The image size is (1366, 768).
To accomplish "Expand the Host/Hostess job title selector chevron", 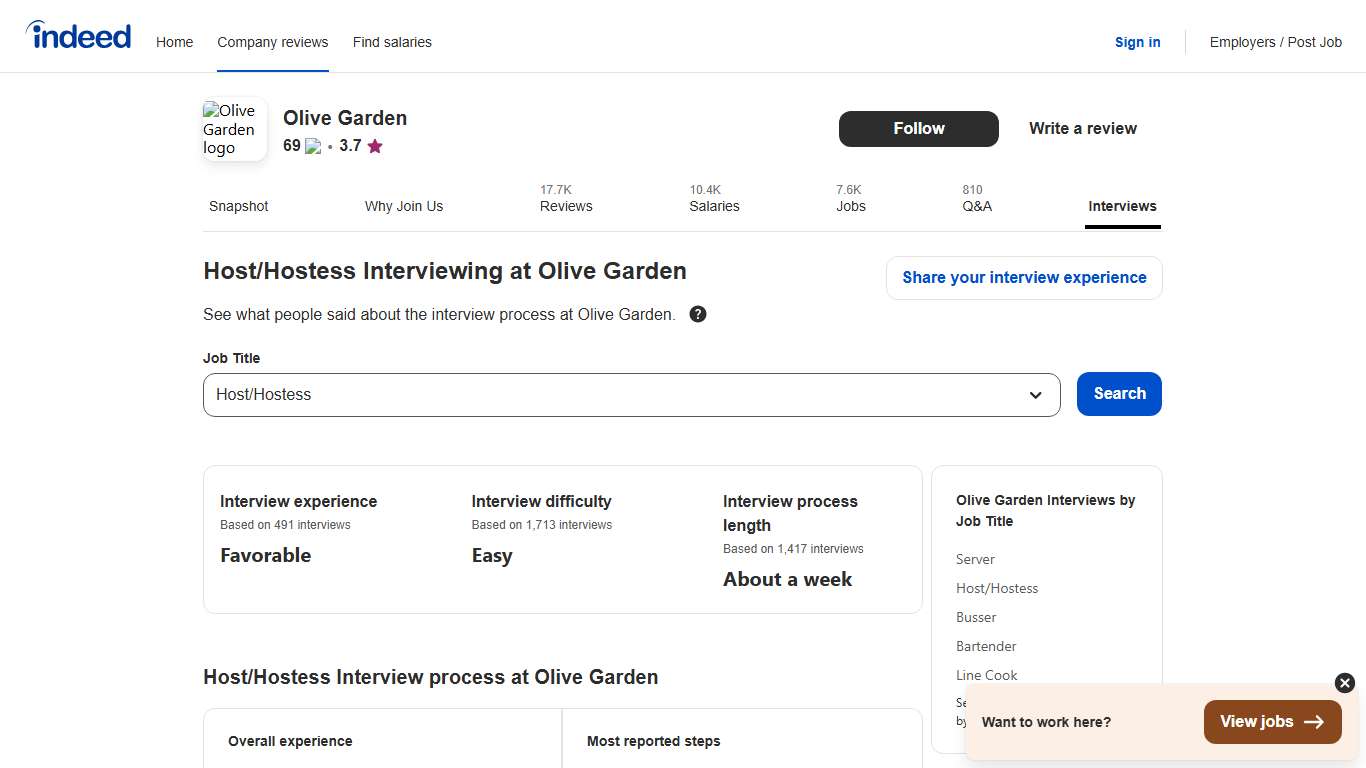I will pyautogui.click(x=1035, y=395).
